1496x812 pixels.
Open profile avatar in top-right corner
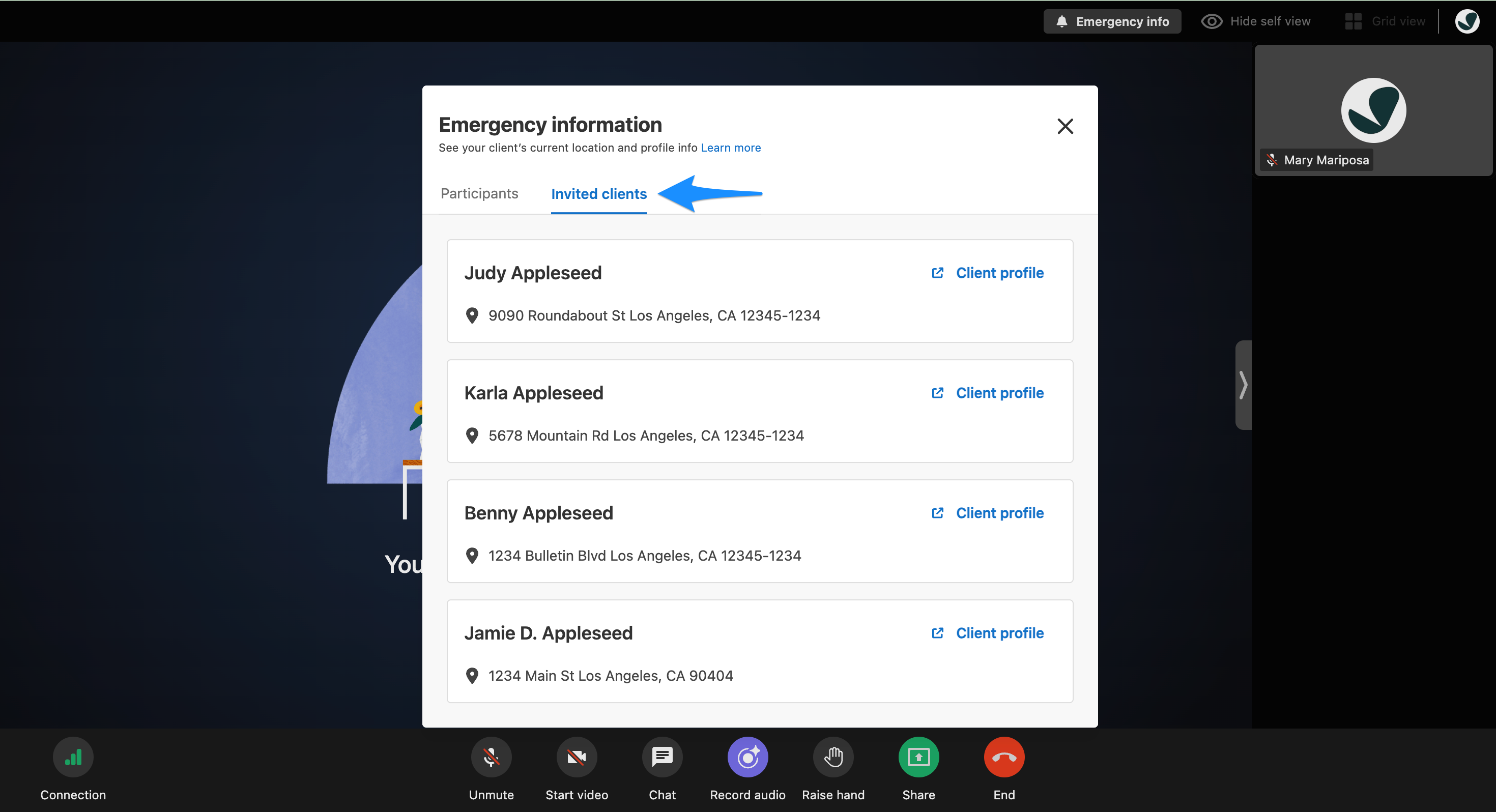1467,21
